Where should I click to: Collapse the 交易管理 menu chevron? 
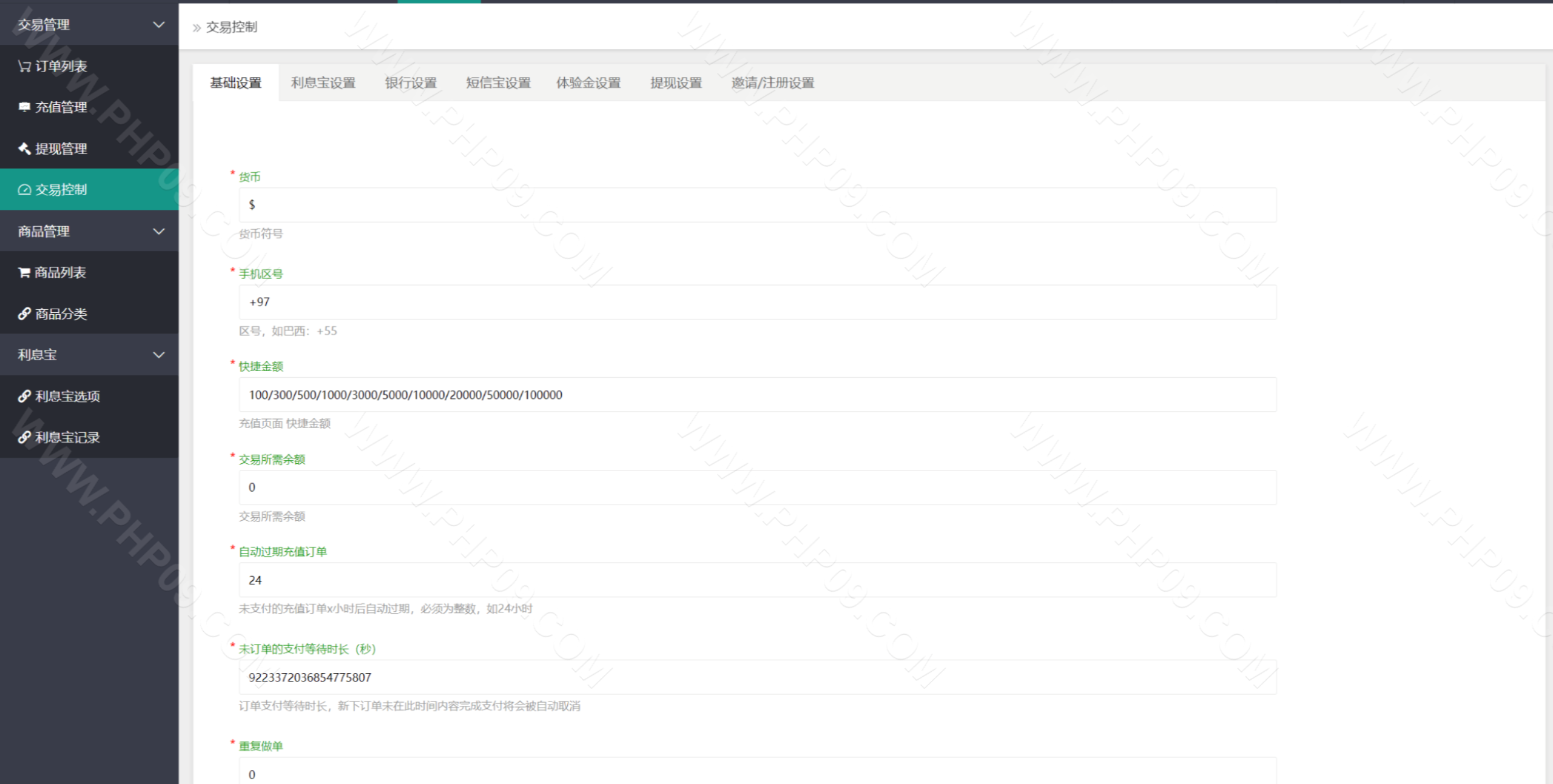click(159, 25)
